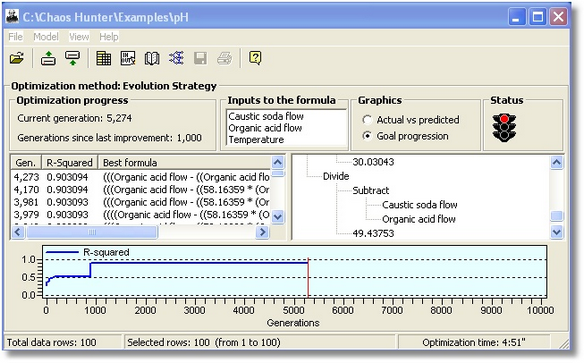Select the 49.43753 tree value

click(x=373, y=233)
